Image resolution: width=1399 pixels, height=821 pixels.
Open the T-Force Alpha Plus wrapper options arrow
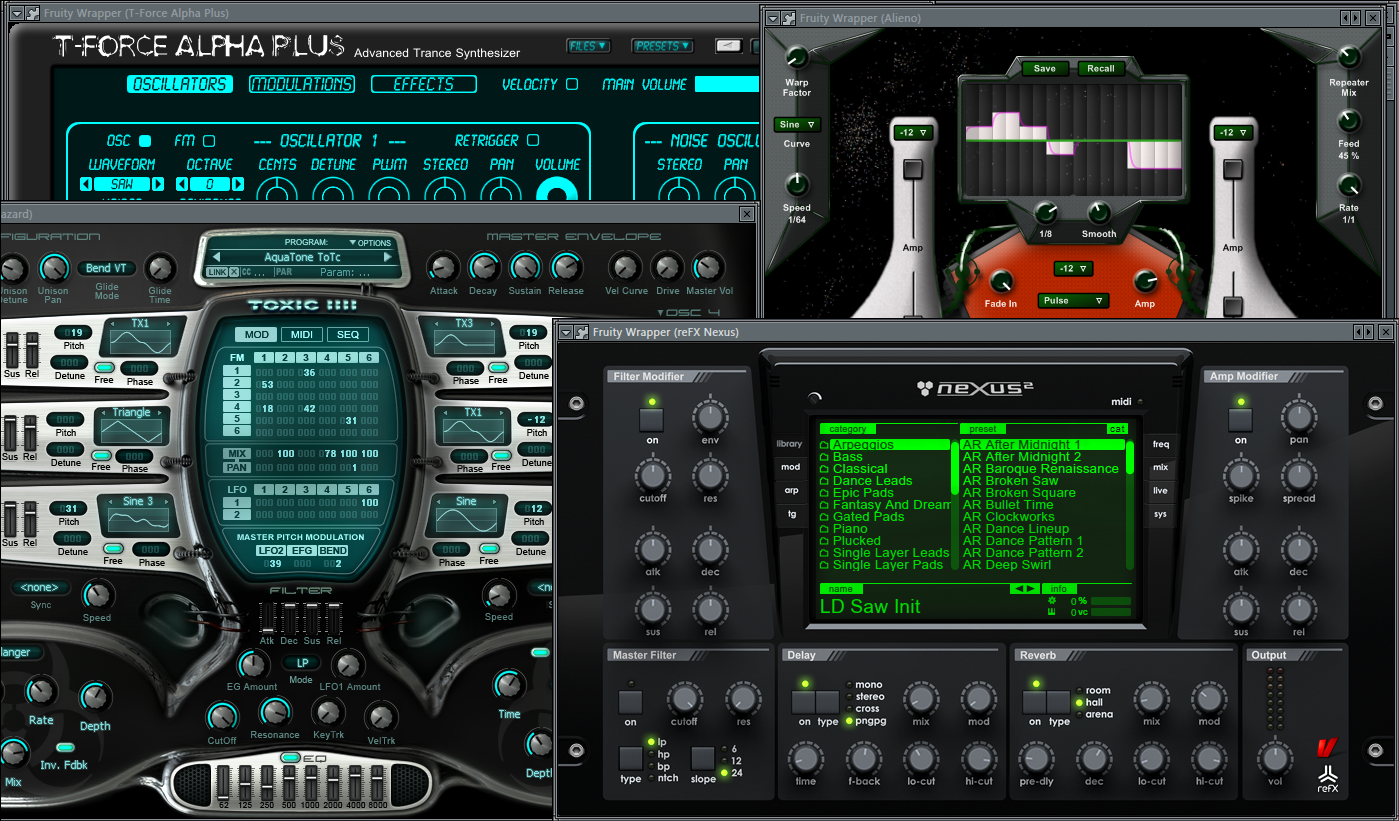point(15,14)
